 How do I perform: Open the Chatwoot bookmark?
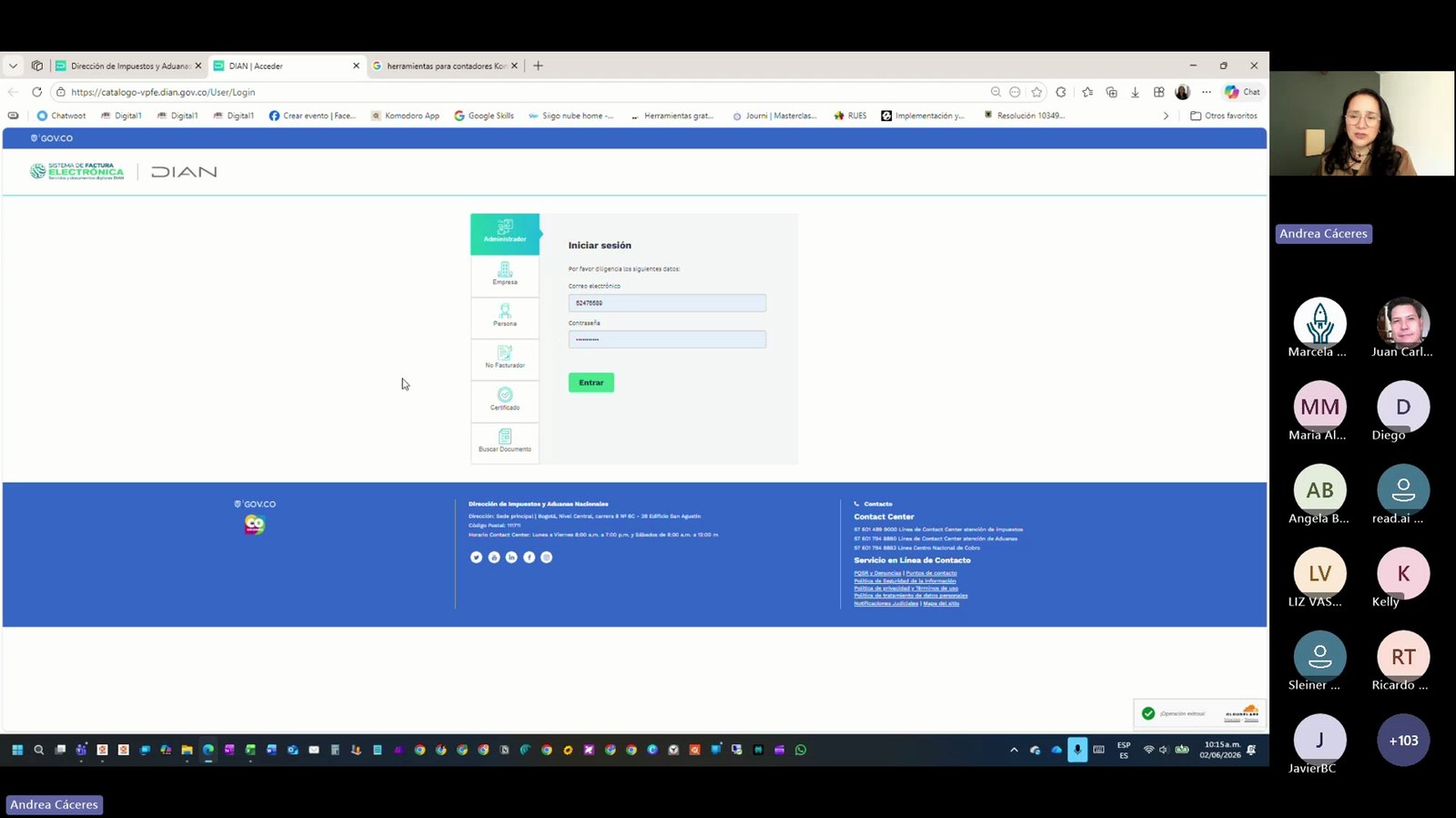pos(61,116)
